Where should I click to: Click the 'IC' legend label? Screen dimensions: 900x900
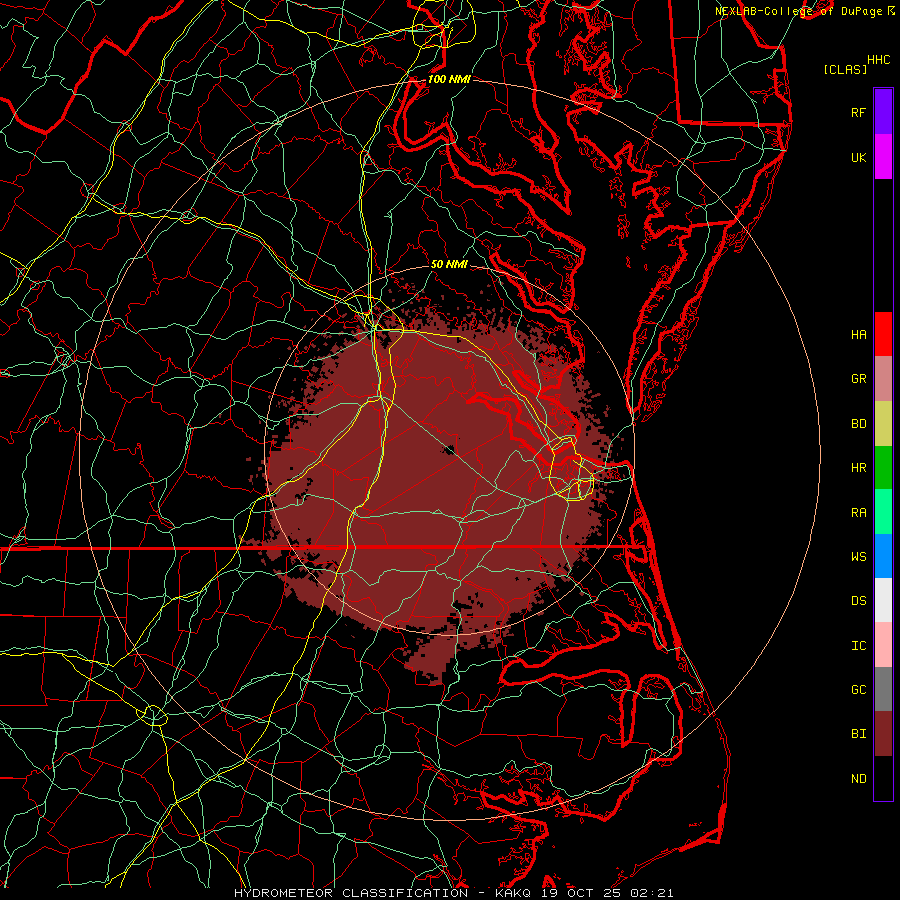(x=859, y=646)
